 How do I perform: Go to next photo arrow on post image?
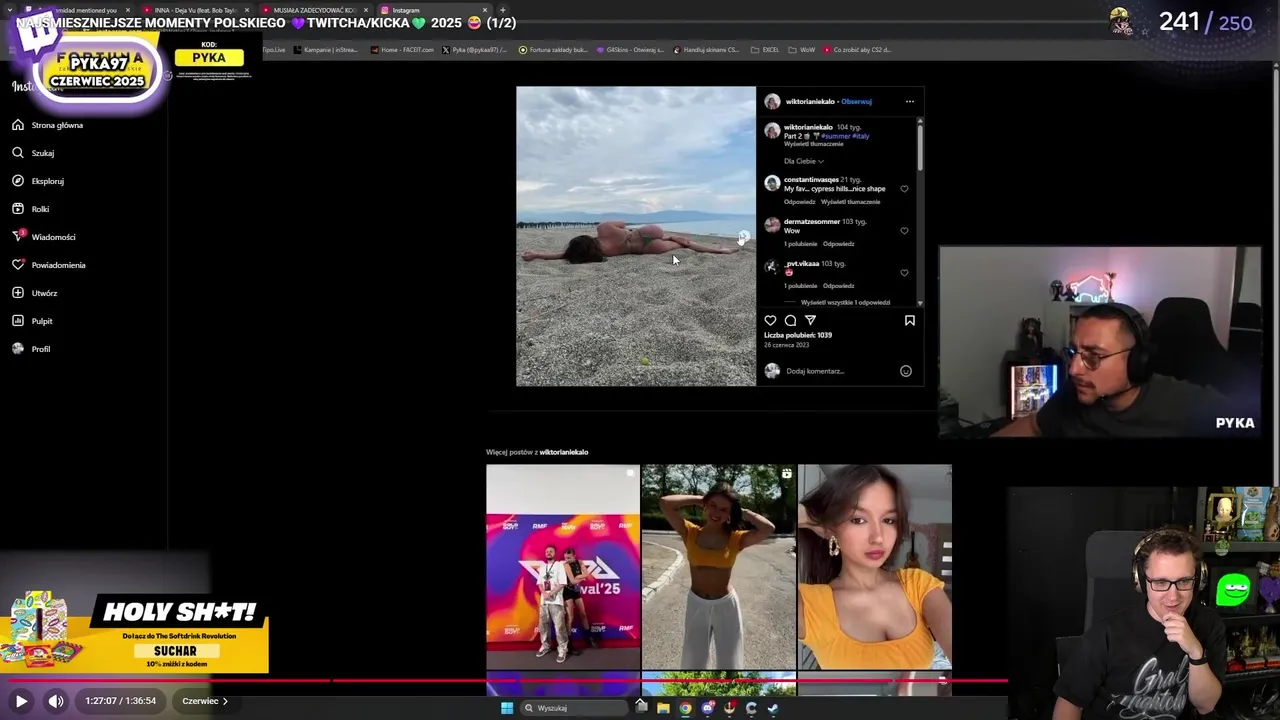click(x=743, y=237)
